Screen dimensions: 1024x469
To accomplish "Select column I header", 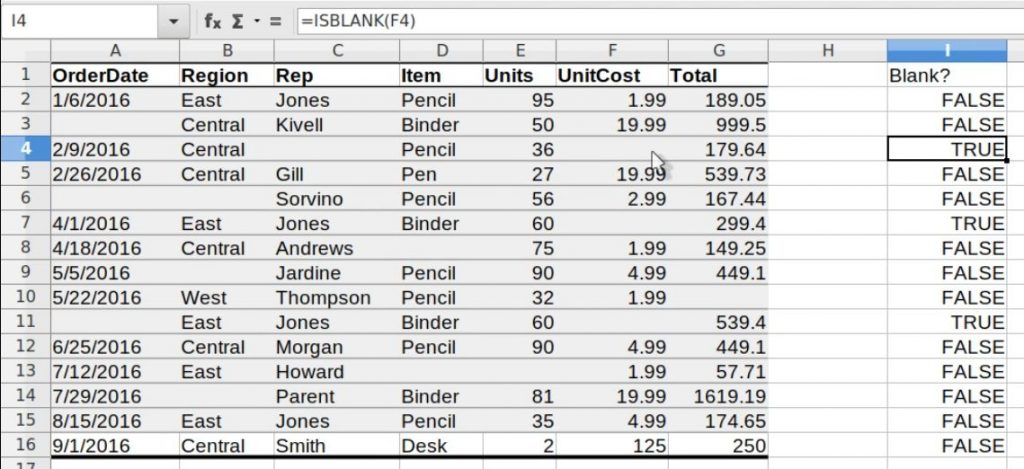I will pyautogui.click(x=946, y=51).
